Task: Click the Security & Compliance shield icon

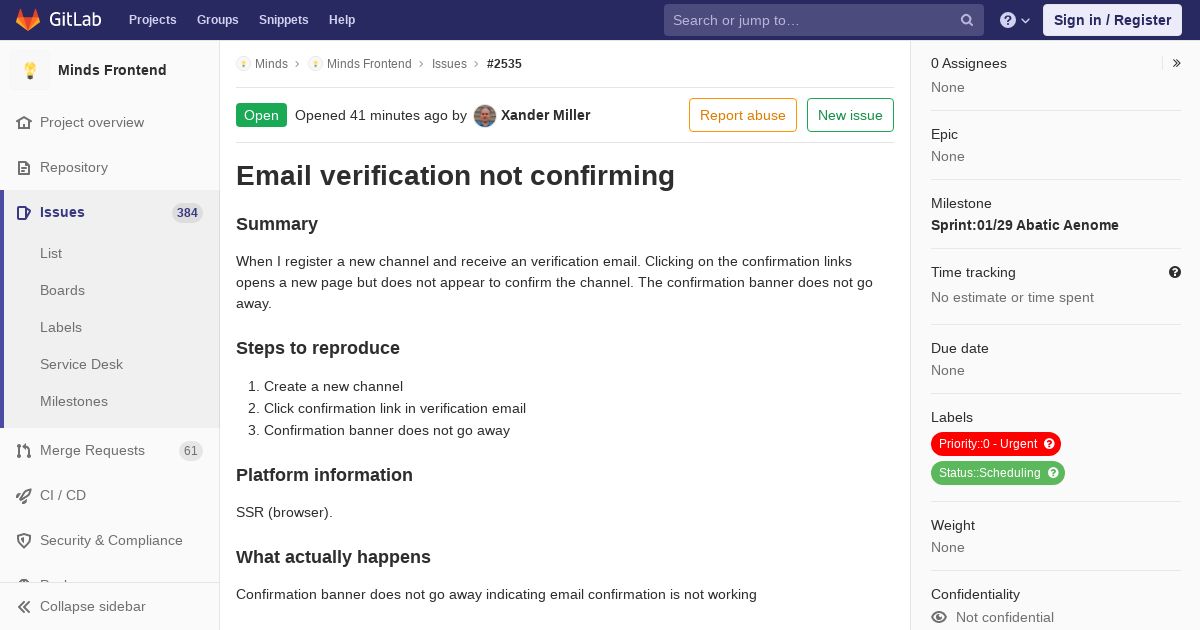Action: click(24, 540)
